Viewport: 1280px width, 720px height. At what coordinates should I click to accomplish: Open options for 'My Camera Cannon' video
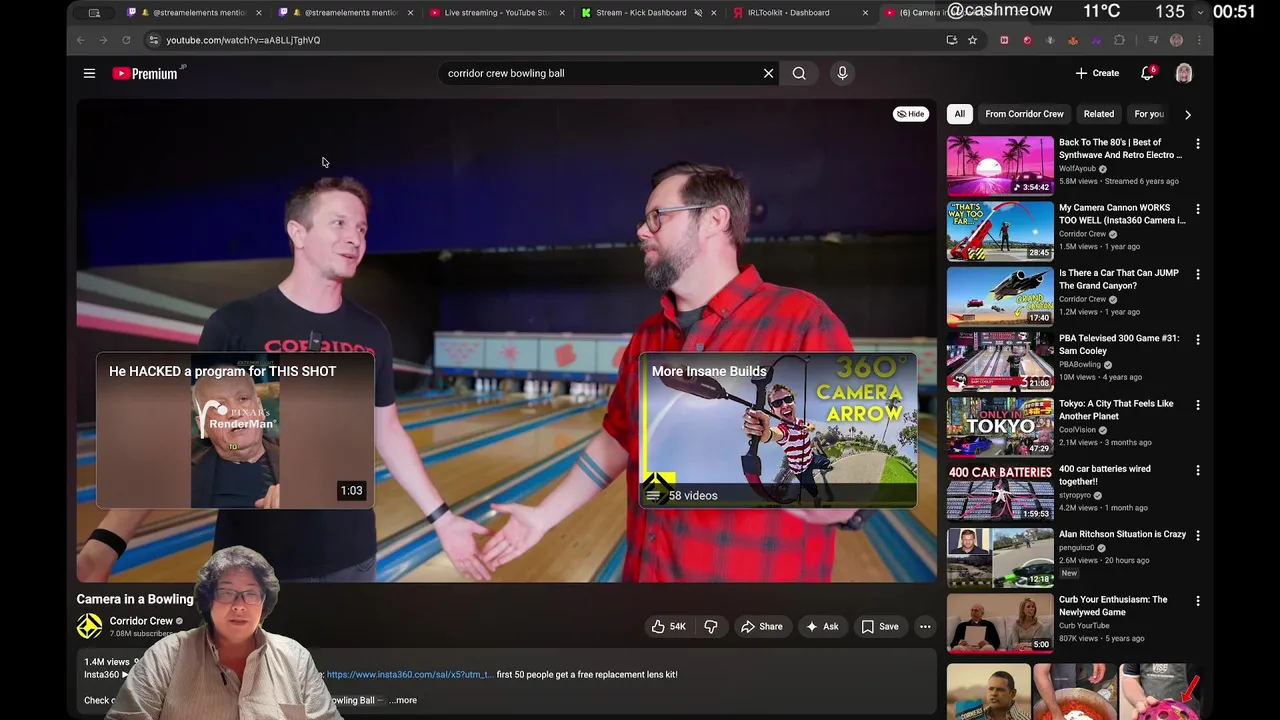1197,209
